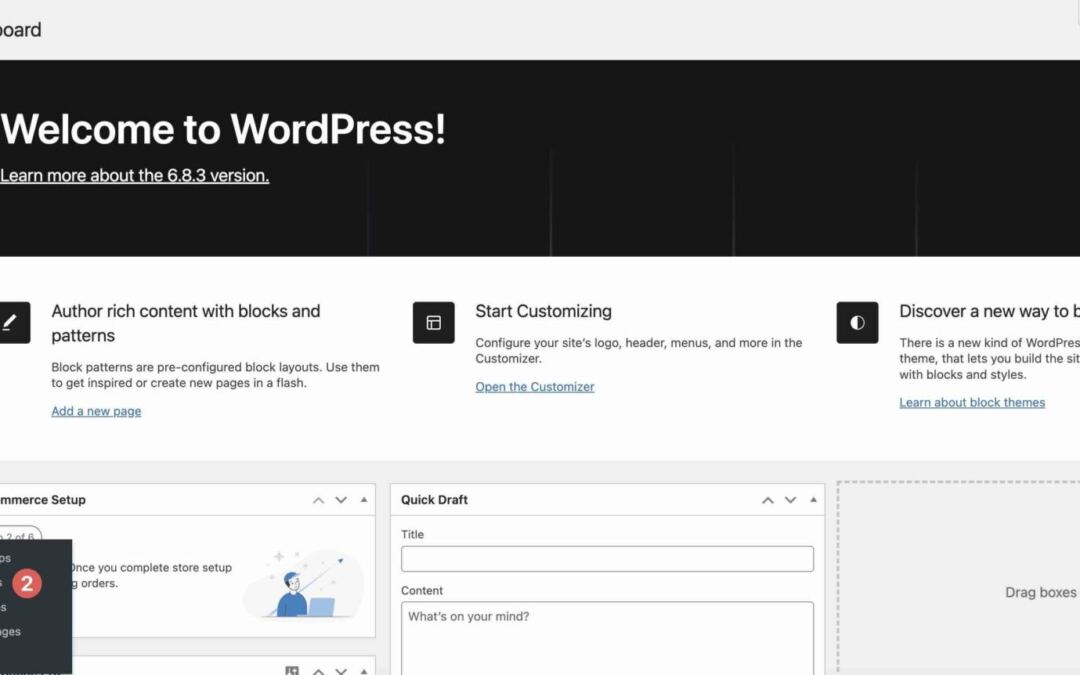Move Quick Draft widget up with arrow

(x=767, y=500)
